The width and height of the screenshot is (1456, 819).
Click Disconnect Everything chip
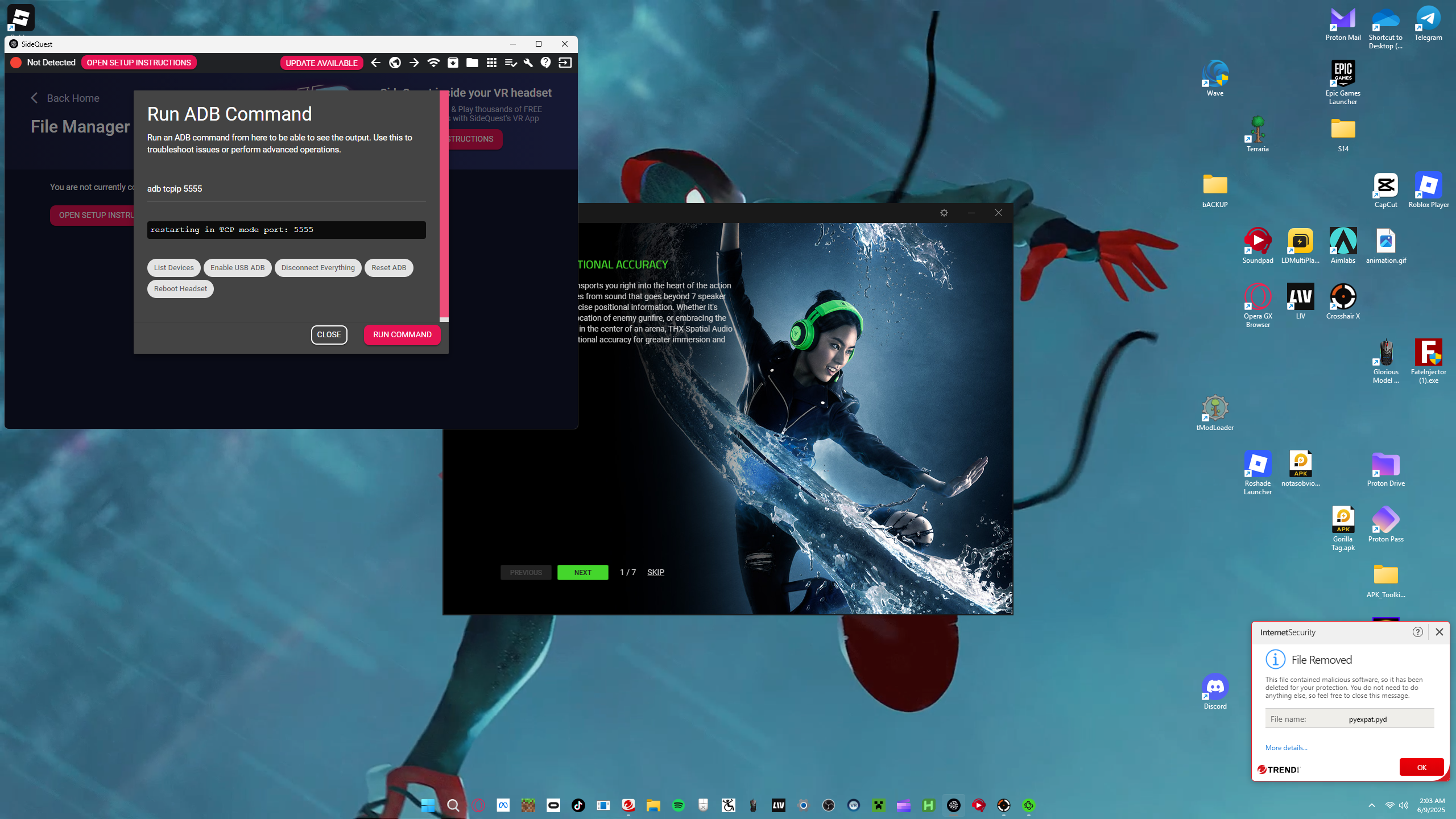318,268
